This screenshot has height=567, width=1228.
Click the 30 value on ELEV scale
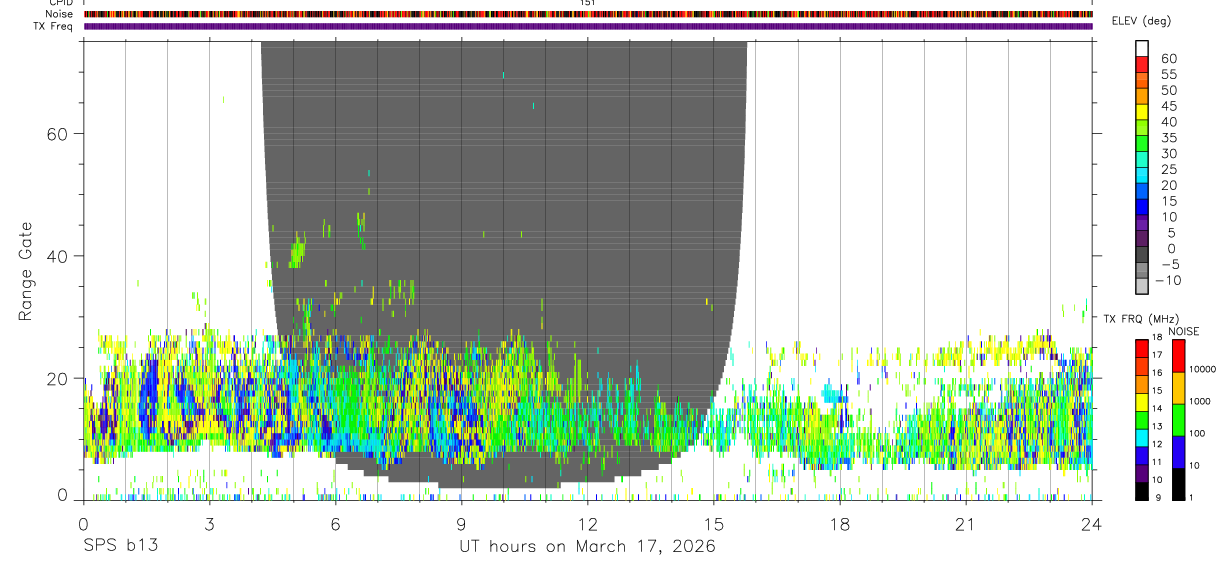click(1168, 154)
